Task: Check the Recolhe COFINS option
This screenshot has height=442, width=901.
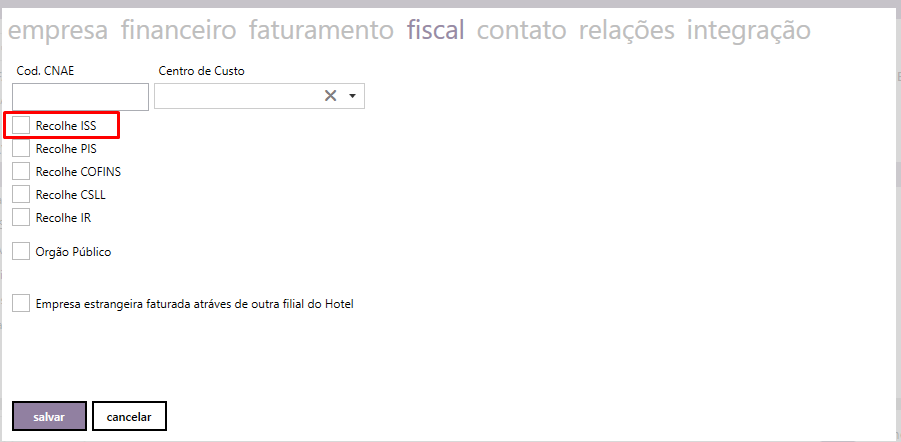Action: pyautogui.click(x=21, y=171)
